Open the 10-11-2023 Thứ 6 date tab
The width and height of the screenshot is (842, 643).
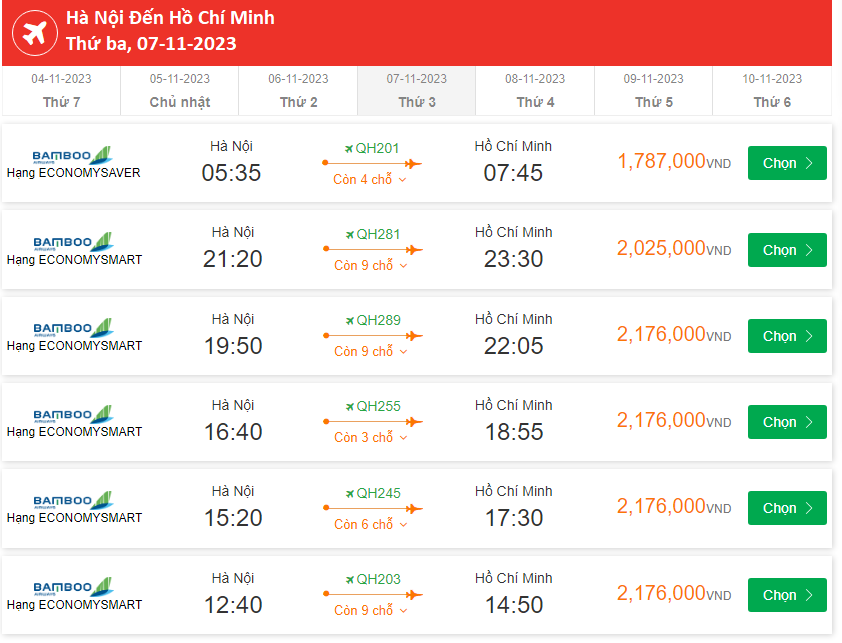coord(772,91)
